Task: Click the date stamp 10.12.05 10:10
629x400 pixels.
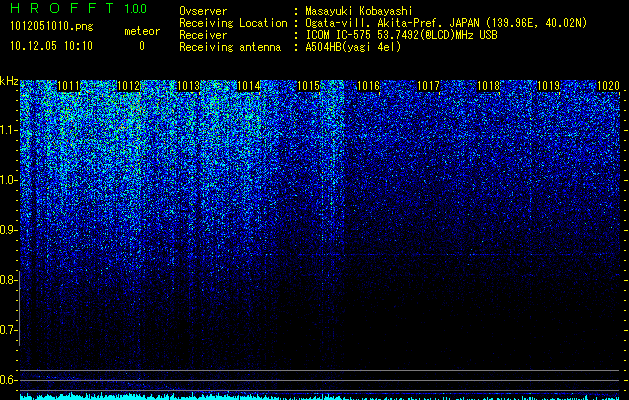Action: (51, 46)
